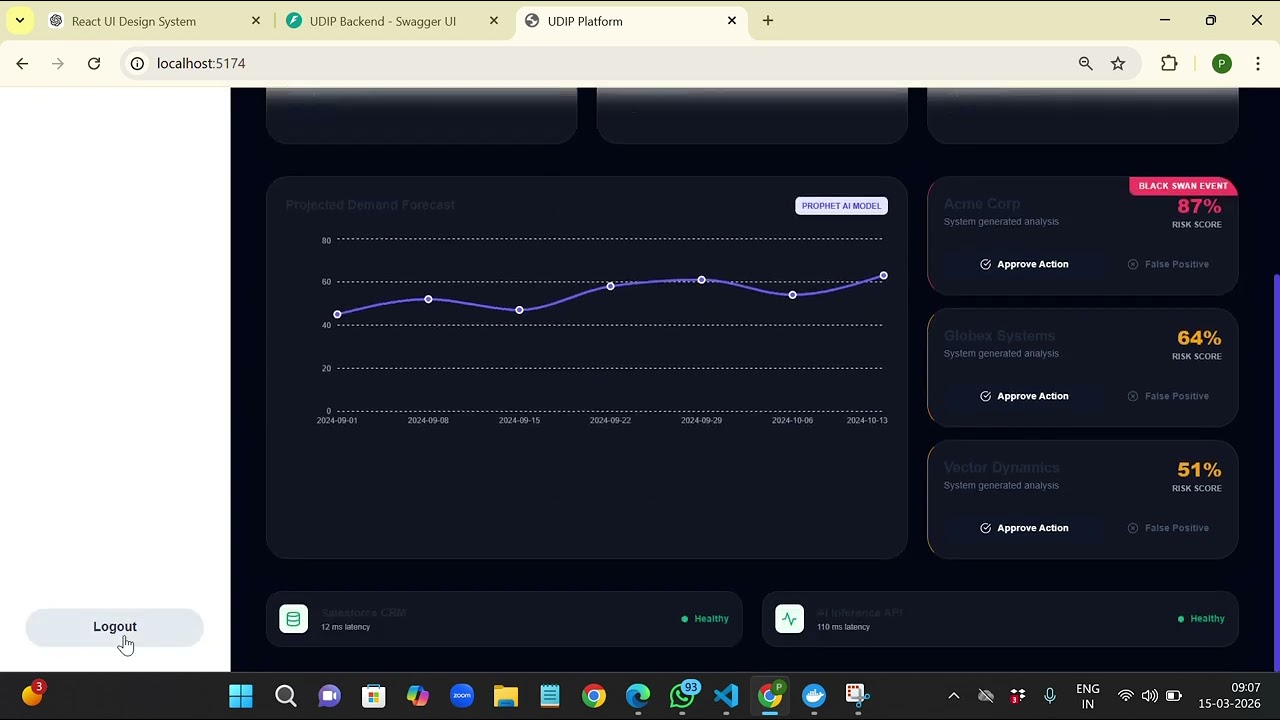Click the 64% risk score value
The height and width of the screenshot is (720, 1280).
coord(1199,338)
